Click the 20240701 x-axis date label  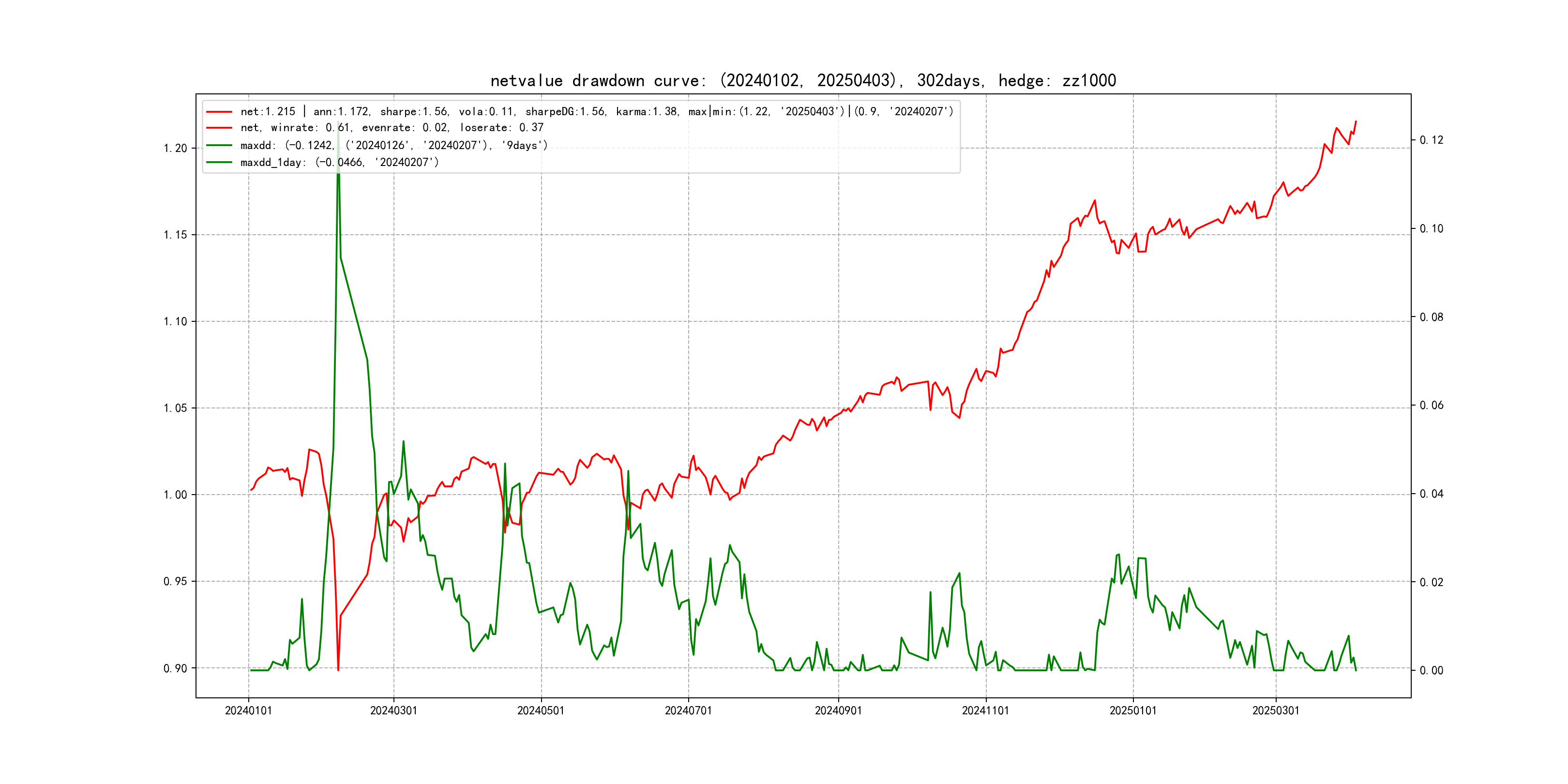click(x=688, y=710)
